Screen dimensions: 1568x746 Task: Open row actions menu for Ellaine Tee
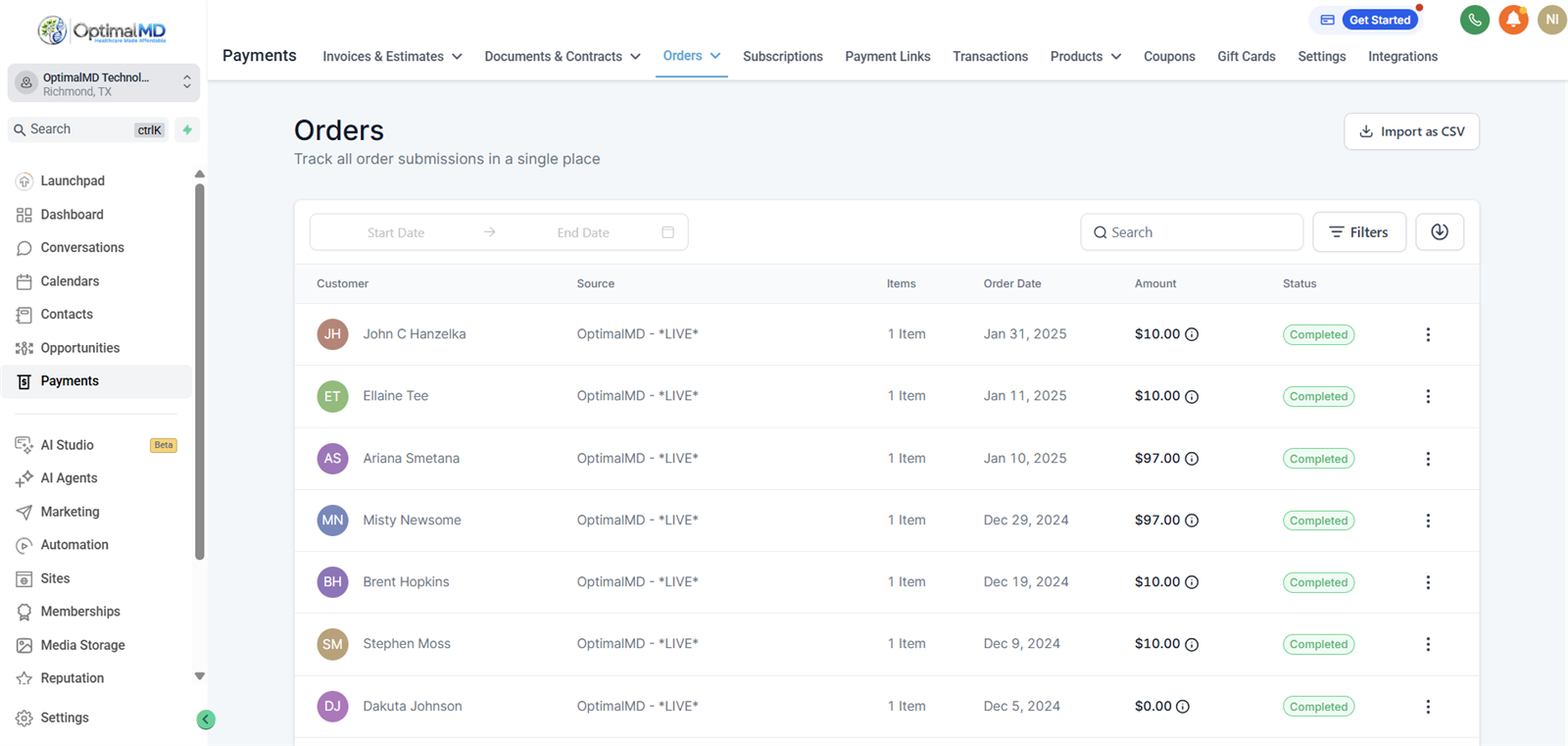[1428, 396]
